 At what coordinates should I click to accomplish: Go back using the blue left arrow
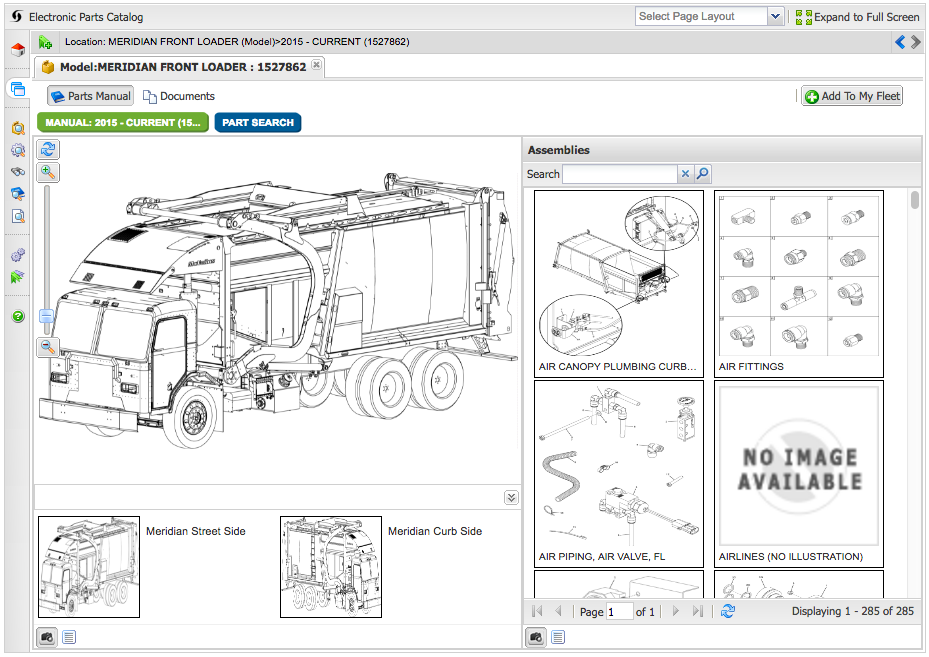click(900, 42)
